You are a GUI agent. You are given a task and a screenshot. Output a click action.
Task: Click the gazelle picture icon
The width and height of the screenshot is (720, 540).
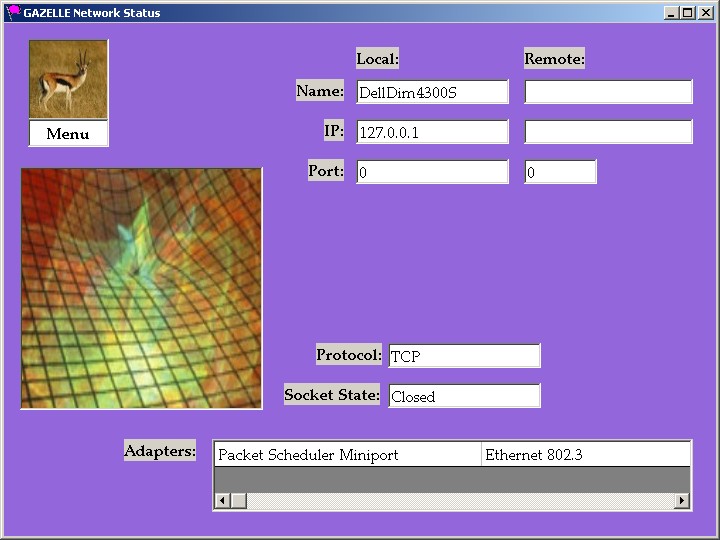(68, 80)
